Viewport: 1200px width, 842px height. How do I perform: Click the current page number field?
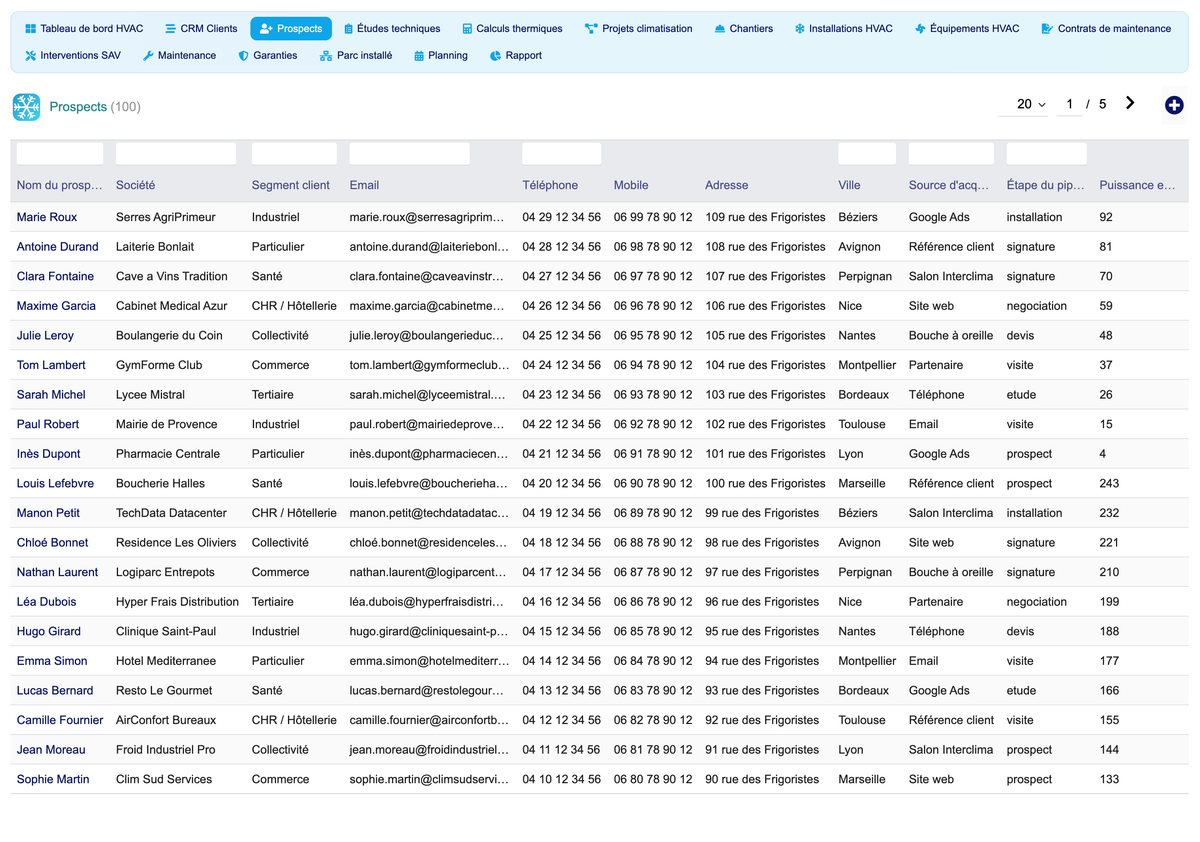[1070, 104]
